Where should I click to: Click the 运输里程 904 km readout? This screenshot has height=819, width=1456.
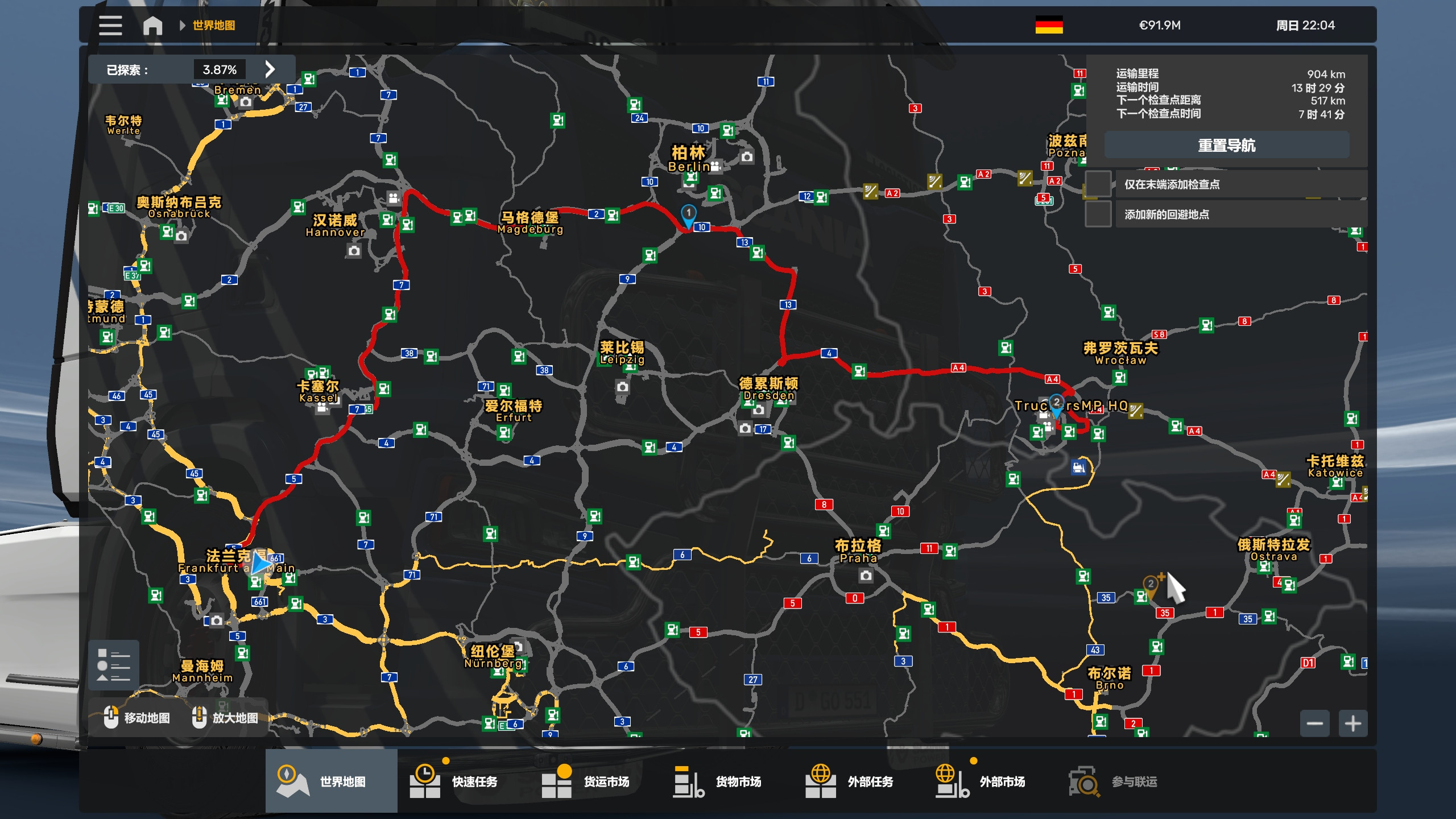pos(1230,74)
